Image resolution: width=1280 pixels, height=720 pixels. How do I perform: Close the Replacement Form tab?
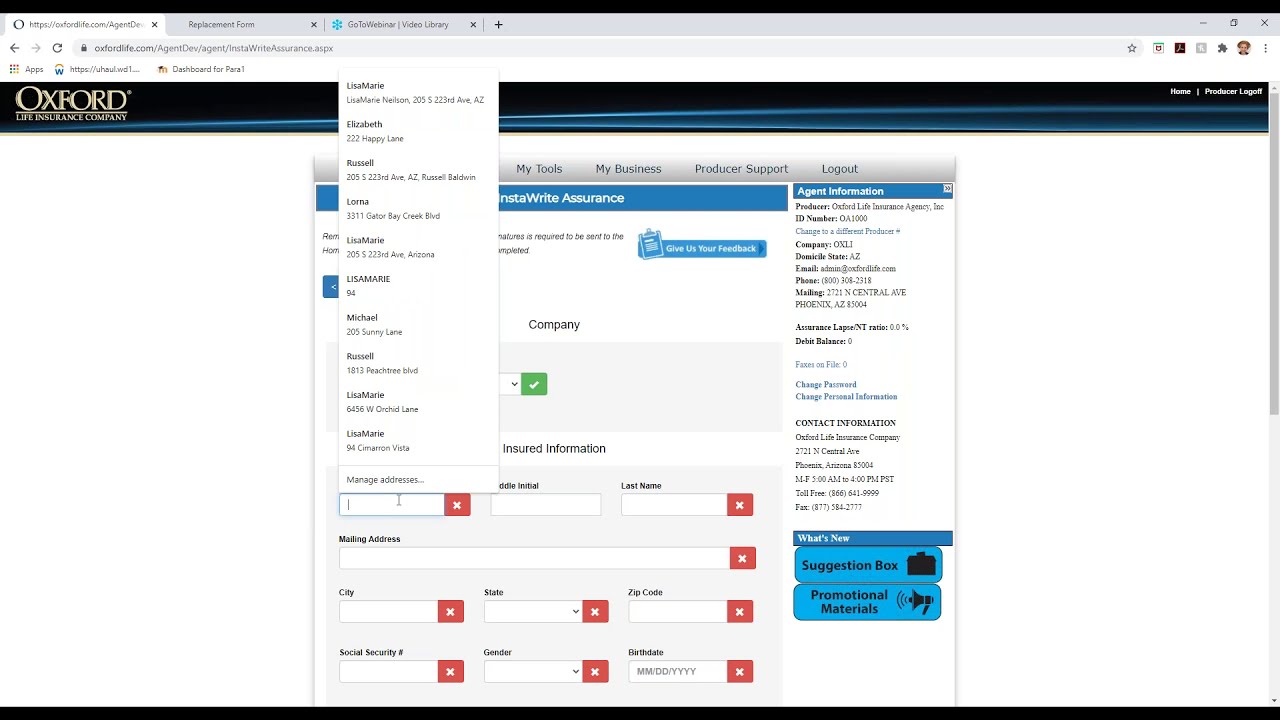314,24
